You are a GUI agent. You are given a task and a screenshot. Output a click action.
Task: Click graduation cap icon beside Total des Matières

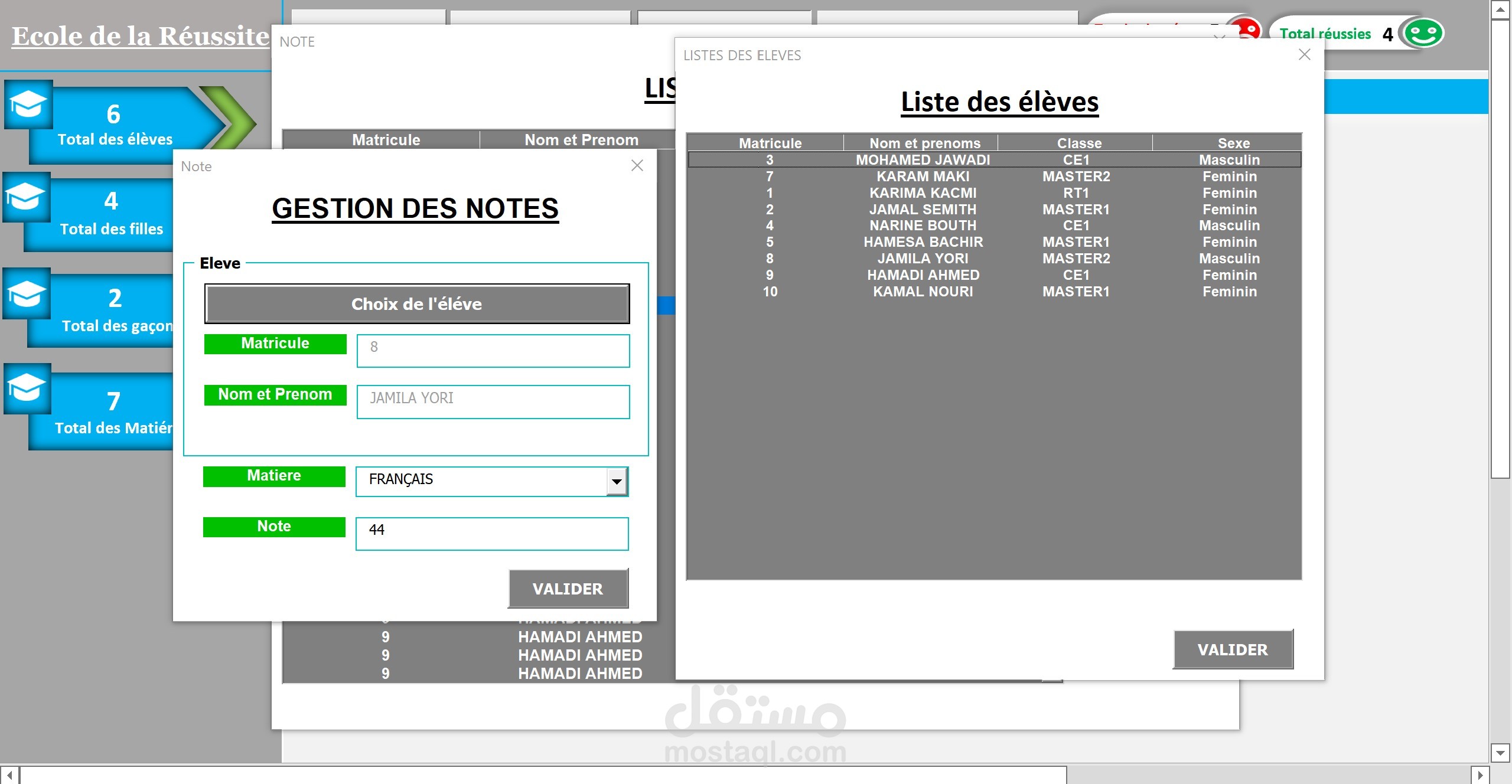click(27, 388)
